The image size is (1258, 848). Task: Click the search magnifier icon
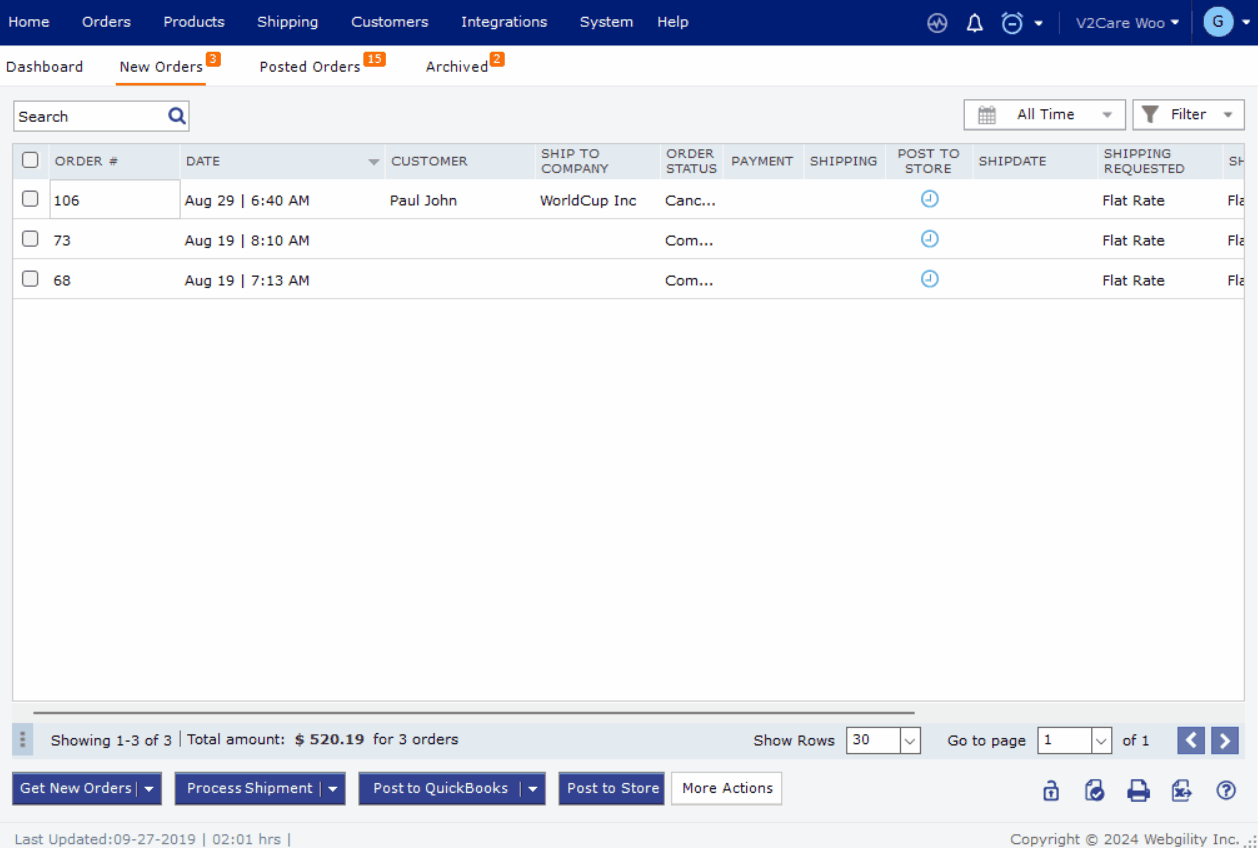(x=177, y=116)
